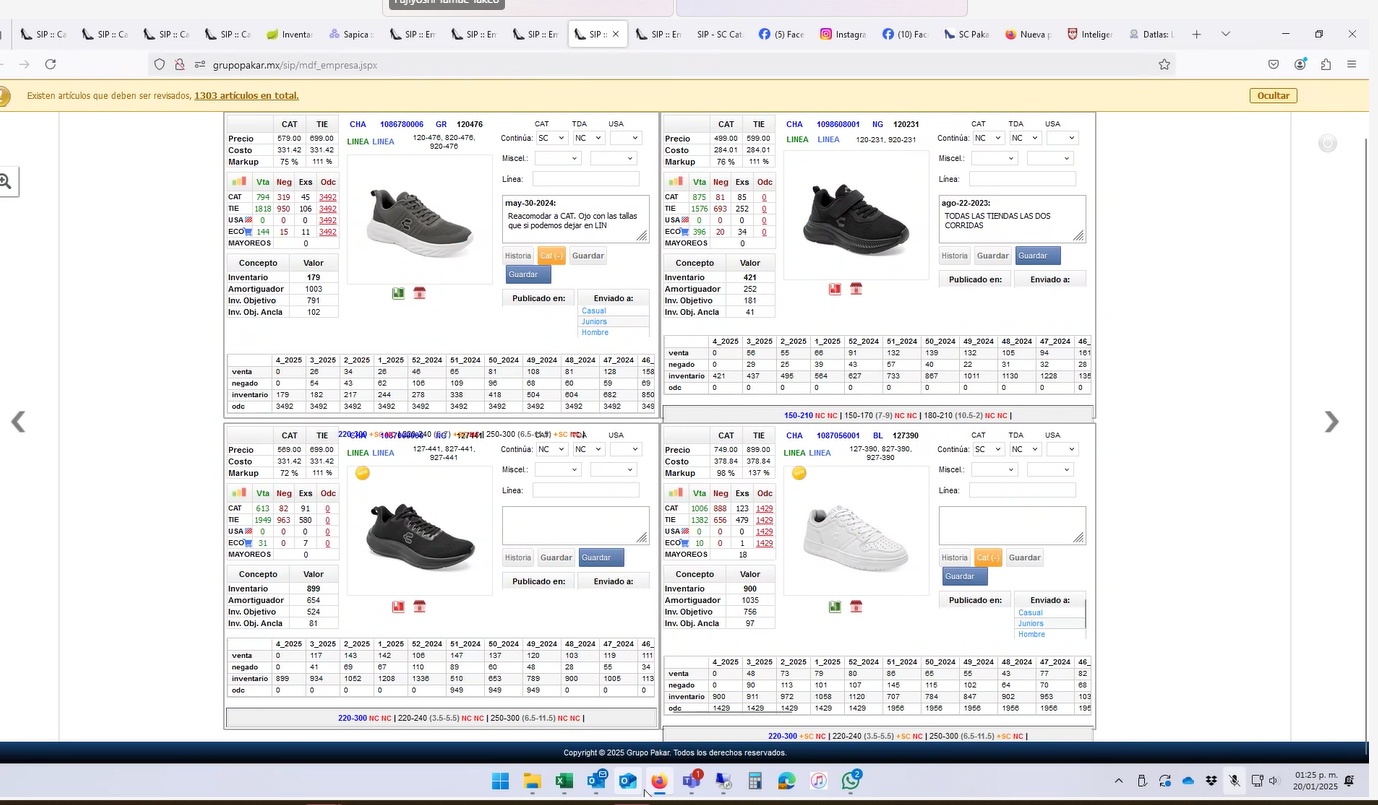Image resolution: width=1378 pixels, height=805 pixels.
Task: Click the magnifier zoom icon on left edge
Action: 5,181
